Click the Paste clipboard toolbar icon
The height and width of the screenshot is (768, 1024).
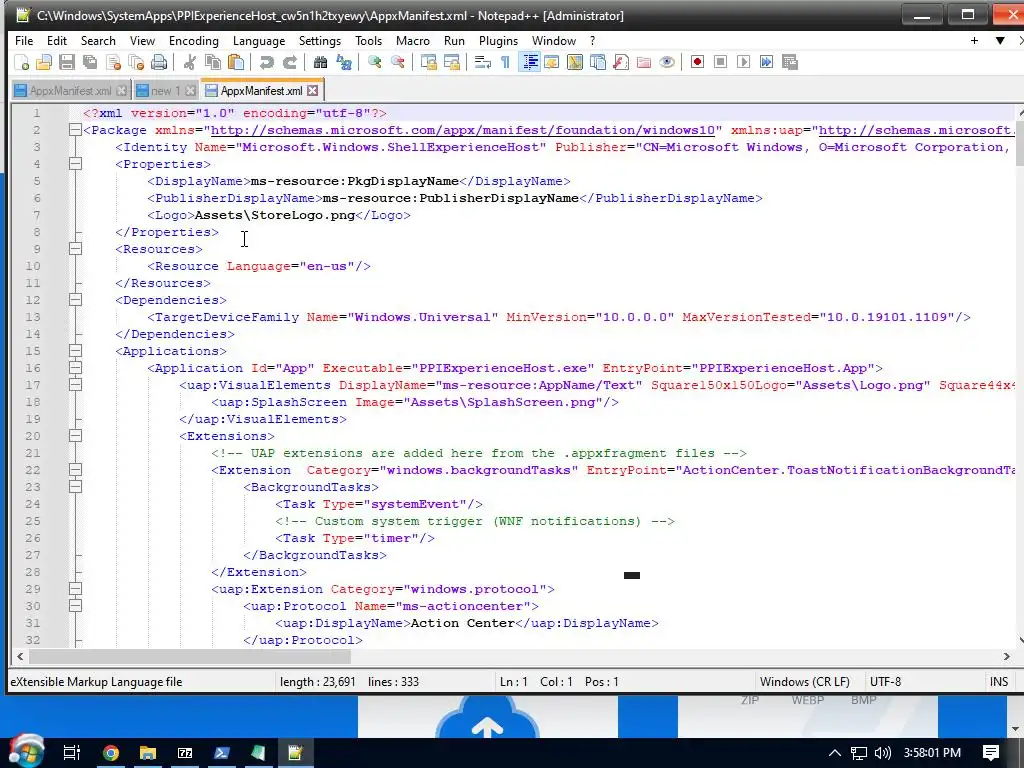236,62
